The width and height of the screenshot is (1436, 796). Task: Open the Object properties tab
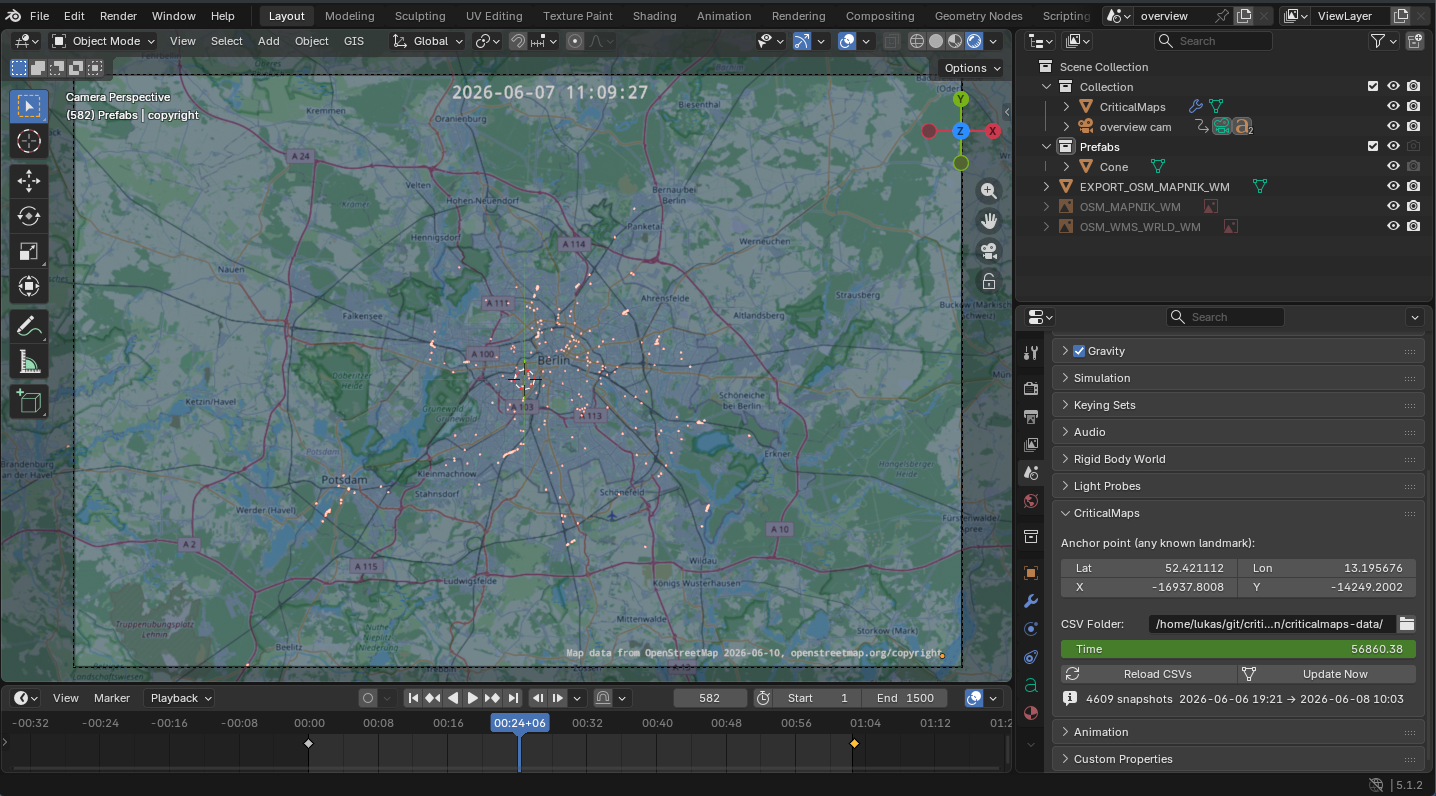coord(1031,573)
